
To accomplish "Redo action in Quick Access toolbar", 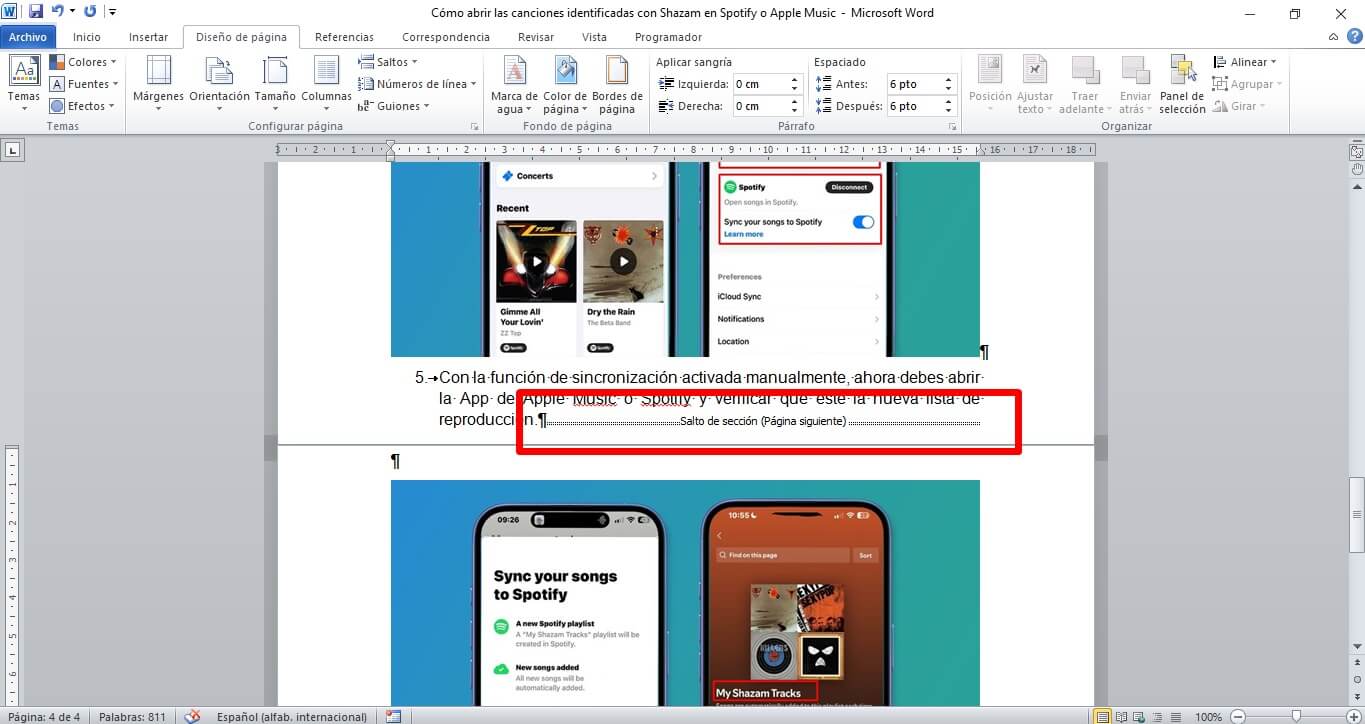I will tap(90, 12).
